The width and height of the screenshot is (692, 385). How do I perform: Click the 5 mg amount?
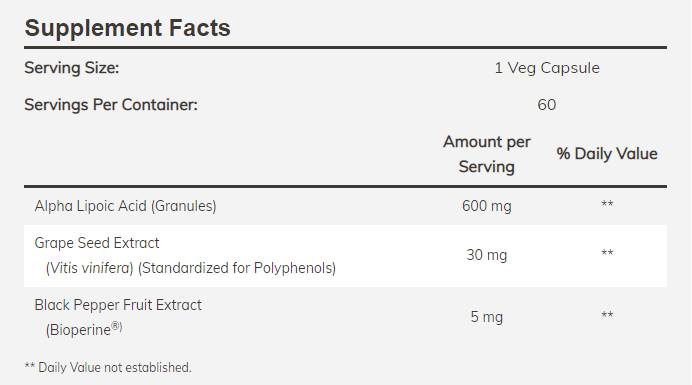[486, 317]
